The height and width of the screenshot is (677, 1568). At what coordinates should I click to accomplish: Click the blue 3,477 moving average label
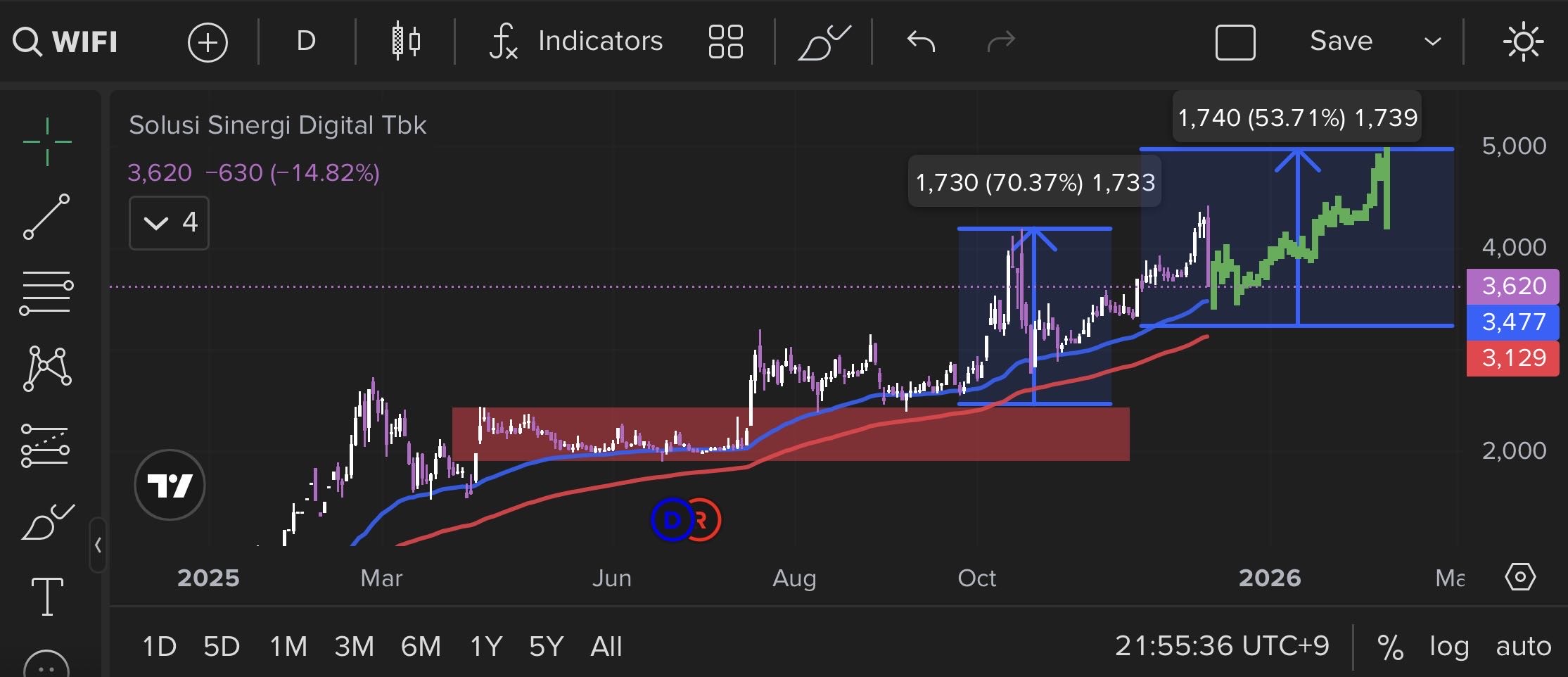tap(1513, 322)
